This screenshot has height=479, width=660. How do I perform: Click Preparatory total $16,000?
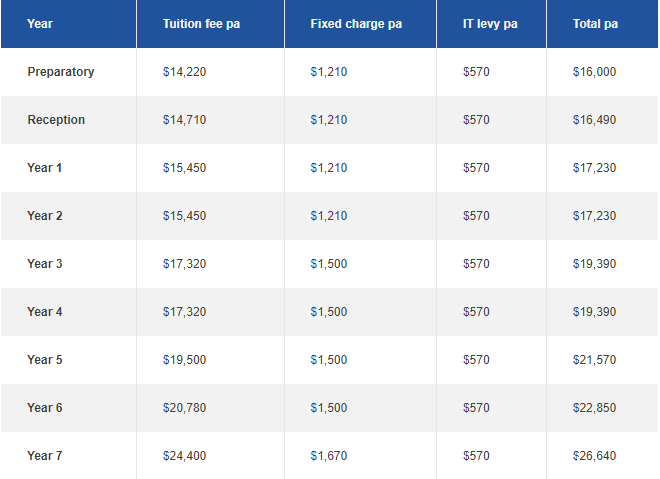point(594,72)
